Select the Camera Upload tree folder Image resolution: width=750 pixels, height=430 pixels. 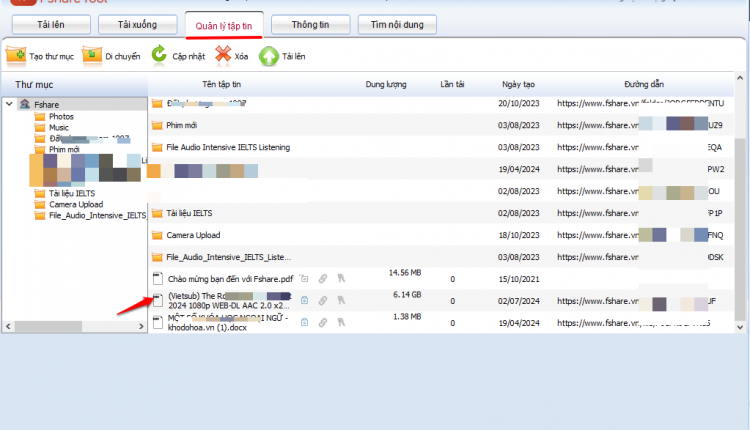click(76, 204)
